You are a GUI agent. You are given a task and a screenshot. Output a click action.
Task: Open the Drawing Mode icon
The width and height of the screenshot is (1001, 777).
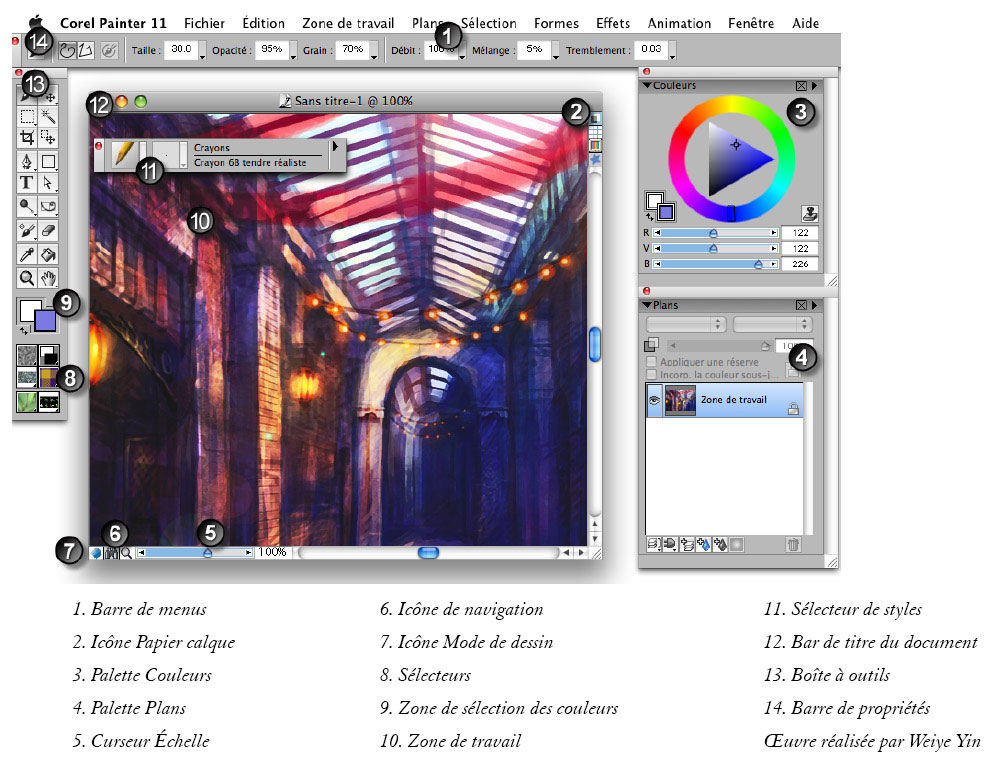pyautogui.click(x=96, y=553)
